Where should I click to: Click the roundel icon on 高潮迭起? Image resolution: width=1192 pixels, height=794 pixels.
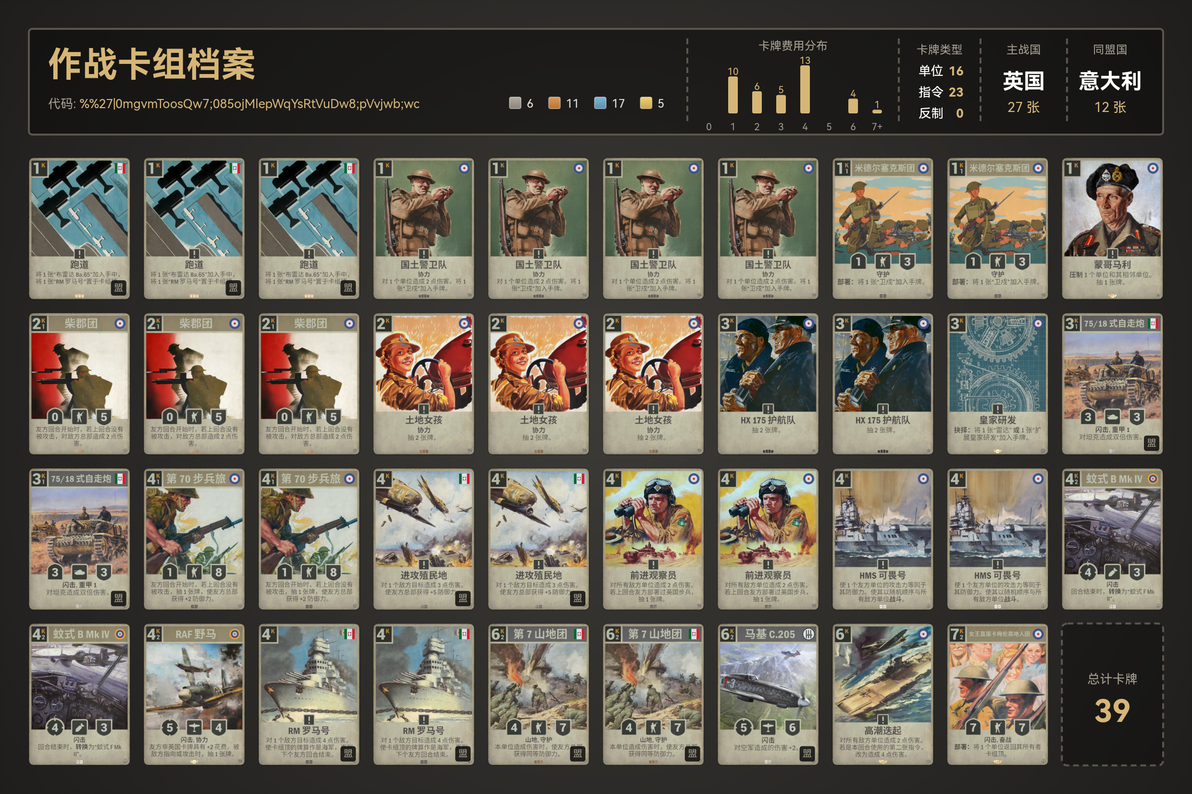point(923,634)
